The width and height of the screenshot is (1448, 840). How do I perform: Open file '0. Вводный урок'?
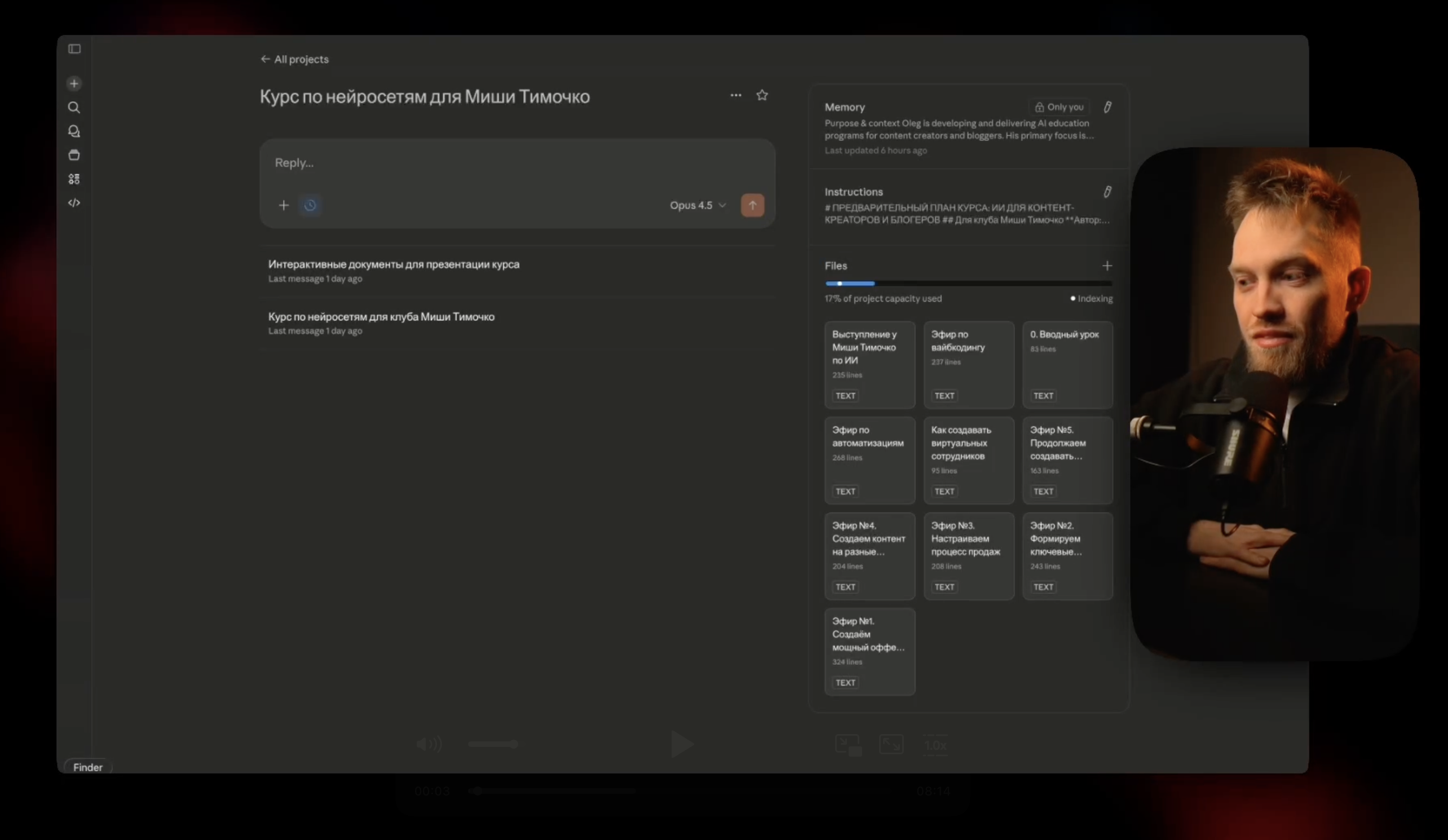point(1067,365)
